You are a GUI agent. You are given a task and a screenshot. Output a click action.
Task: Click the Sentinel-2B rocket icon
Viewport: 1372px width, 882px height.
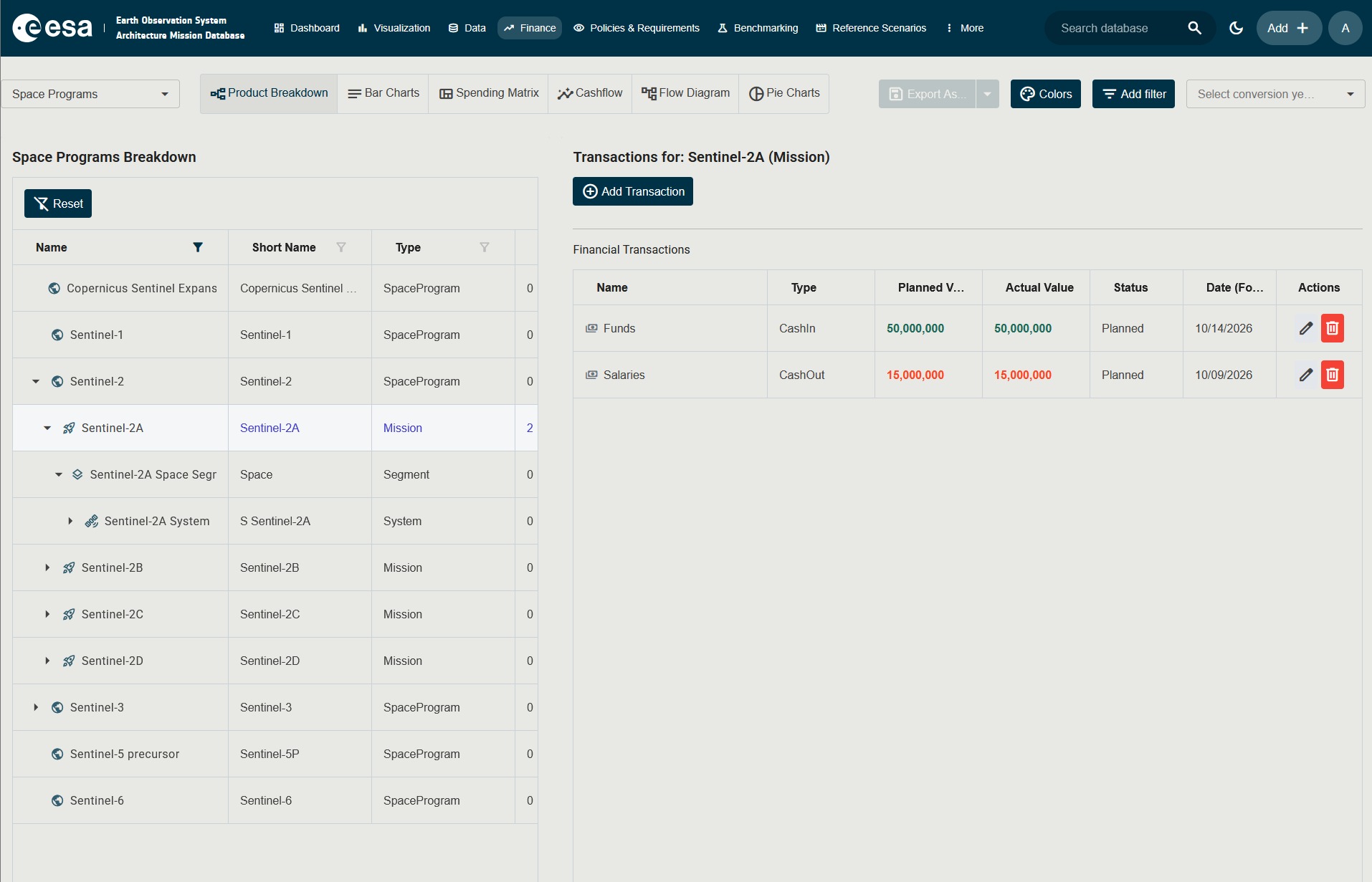pyautogui.click(x=69, y=567)
